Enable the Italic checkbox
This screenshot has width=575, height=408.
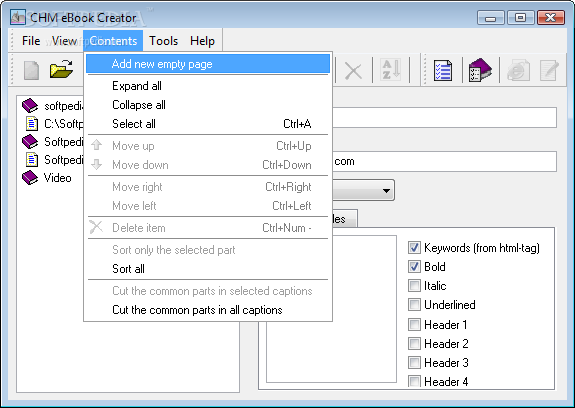pos(414,286)
